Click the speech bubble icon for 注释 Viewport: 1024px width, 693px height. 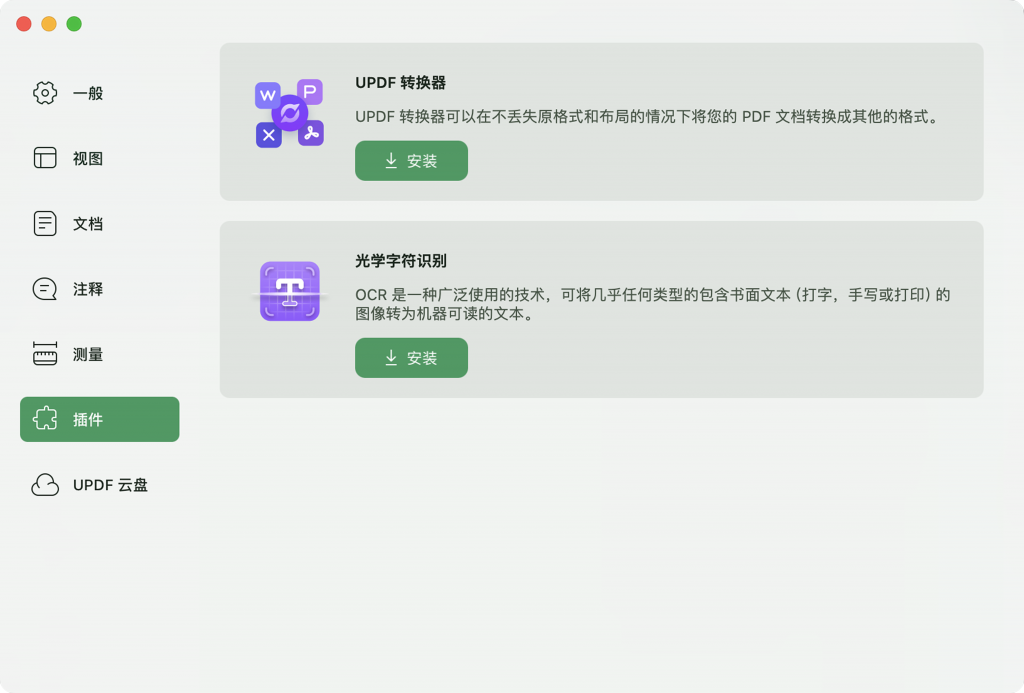click(45, 289)
